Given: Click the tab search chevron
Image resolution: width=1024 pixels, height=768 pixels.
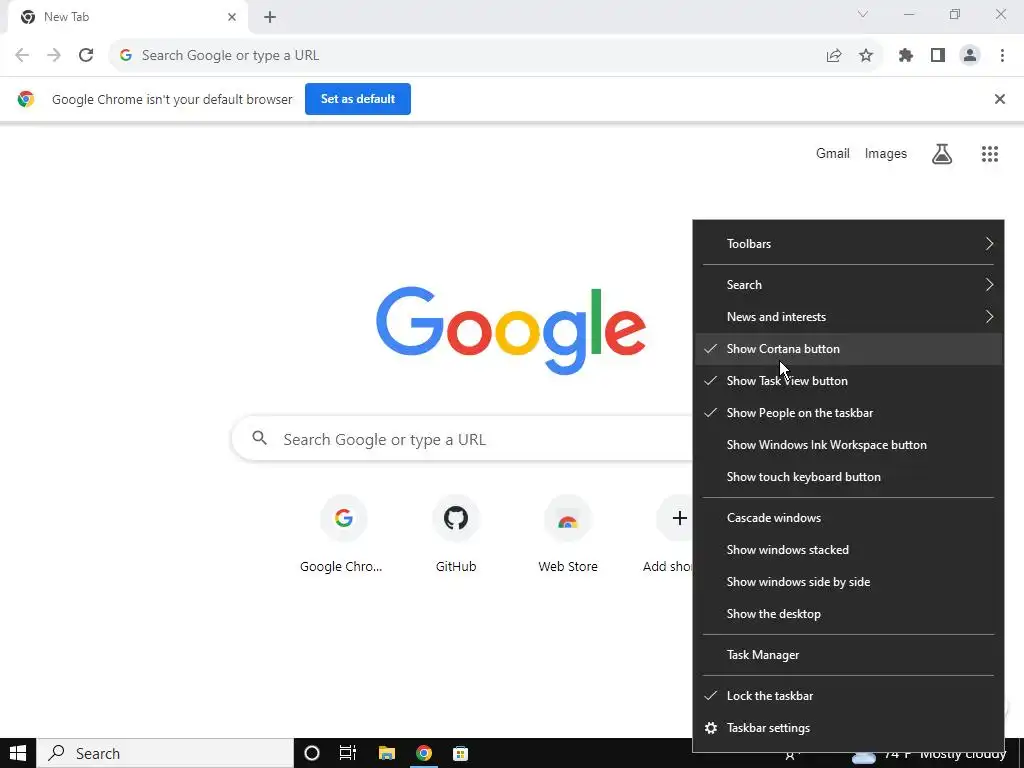Looking at the screenshot, I should tap(863, 14).
